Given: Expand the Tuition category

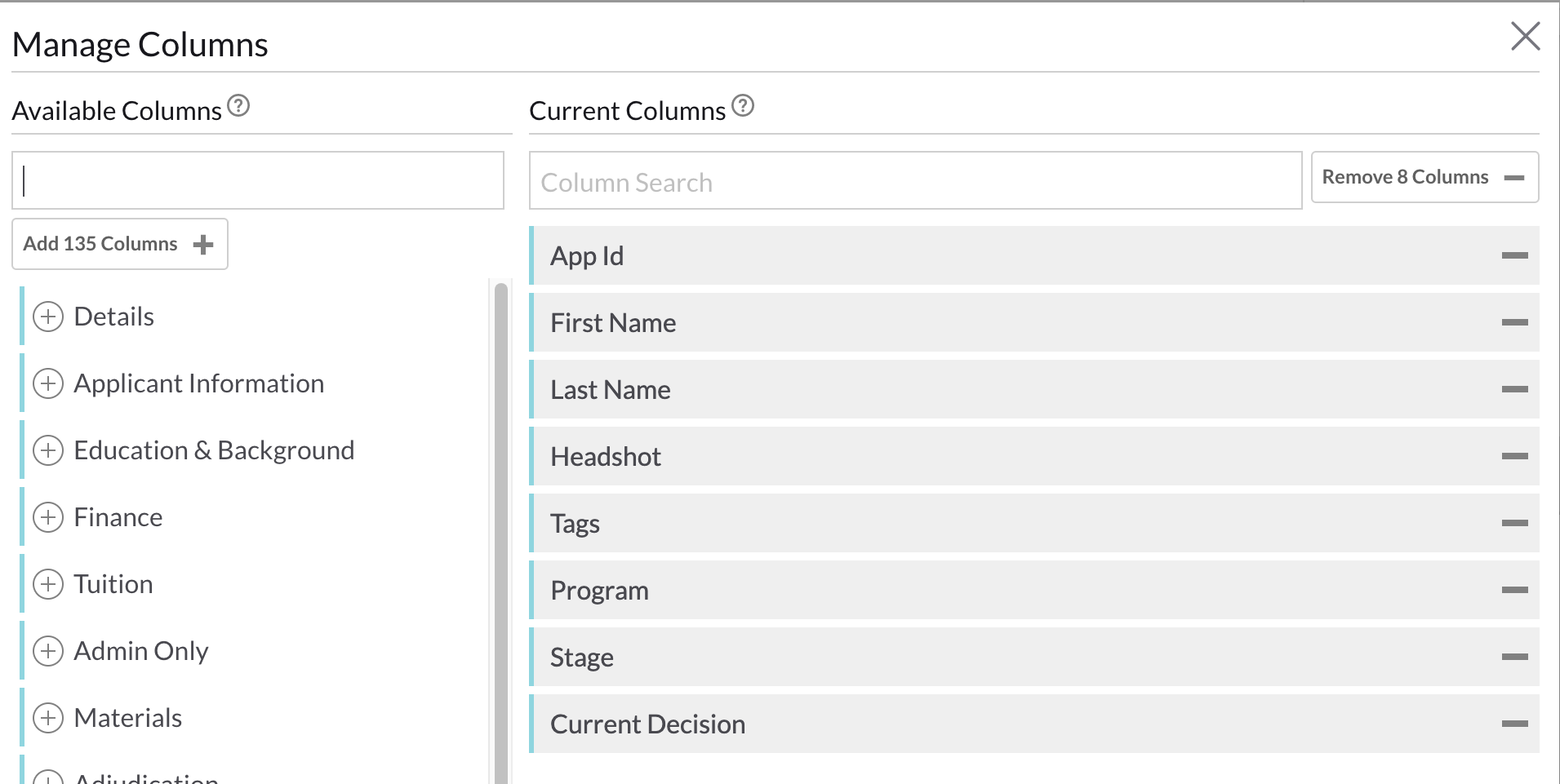Looking at the screenshot, I should point(50,583).
